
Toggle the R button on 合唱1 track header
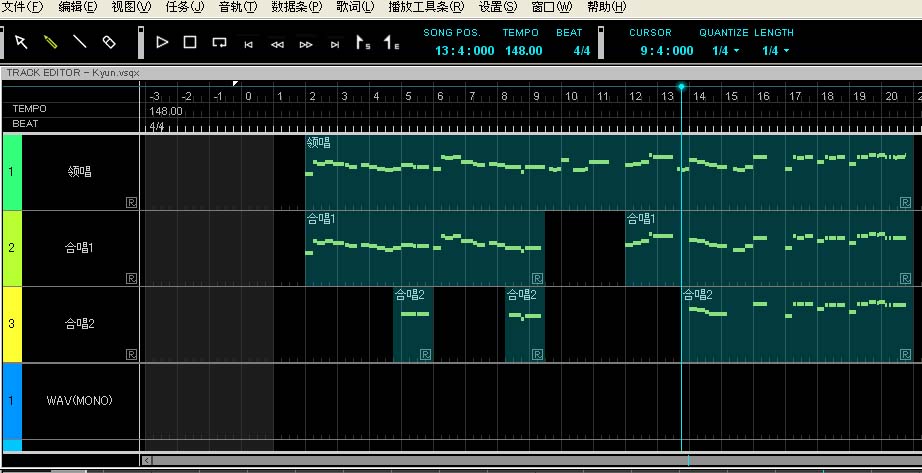point(132,278)
